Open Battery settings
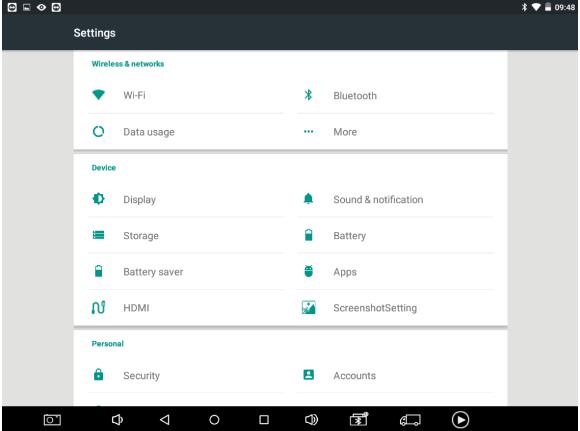The image size is (580, 431). [395, 236]
